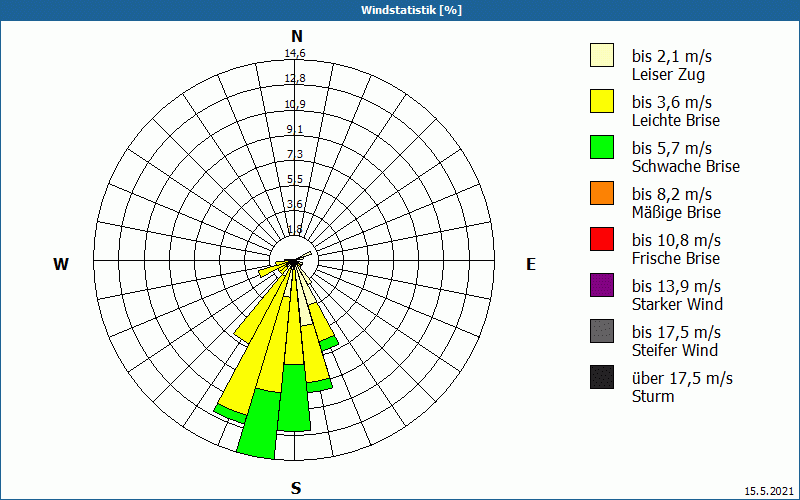Viewport: 800px width, 500px height.
Task: Click the red Frische Brise swatch
Action: (602, 239)
